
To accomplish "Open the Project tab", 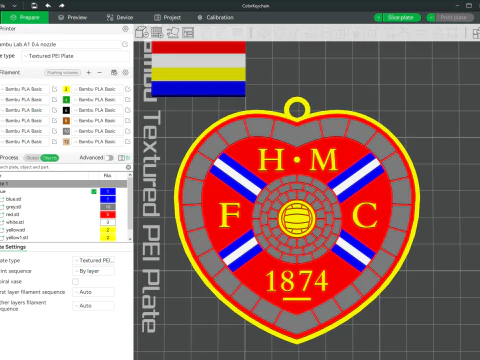I will (x=167, y=17).
